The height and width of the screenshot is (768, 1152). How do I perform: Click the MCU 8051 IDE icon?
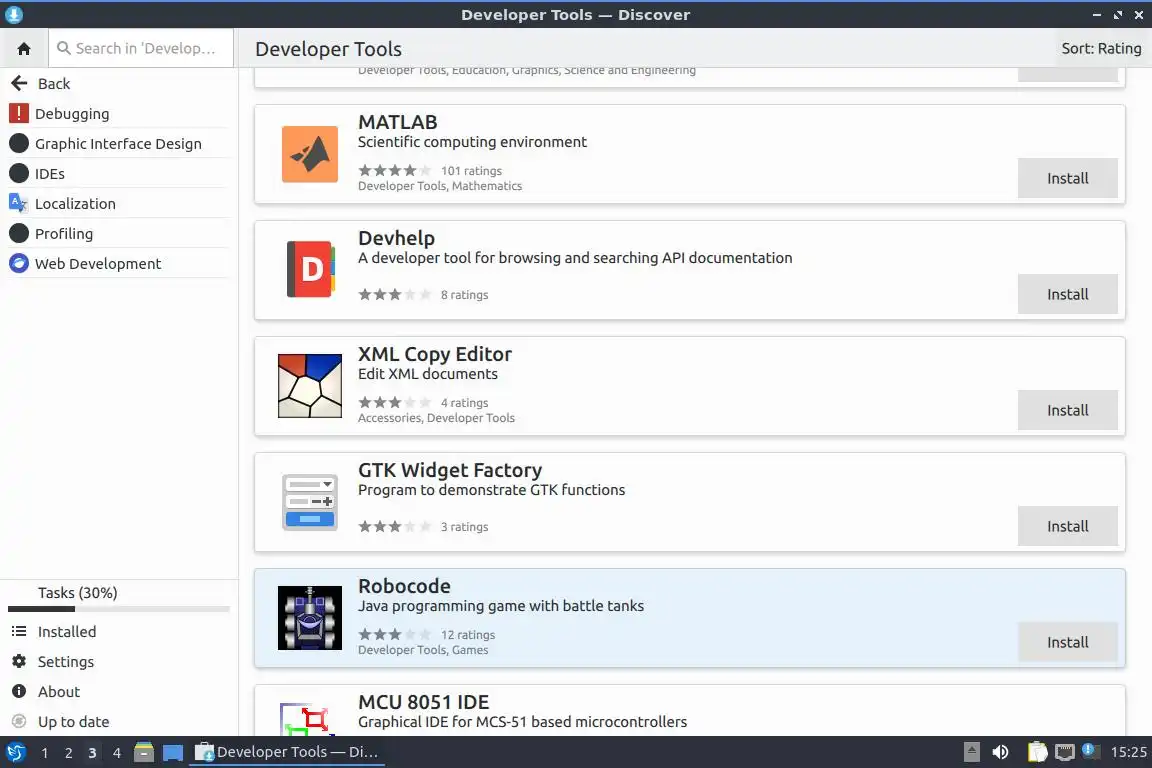pyautogui.click(x=307, y=719)
